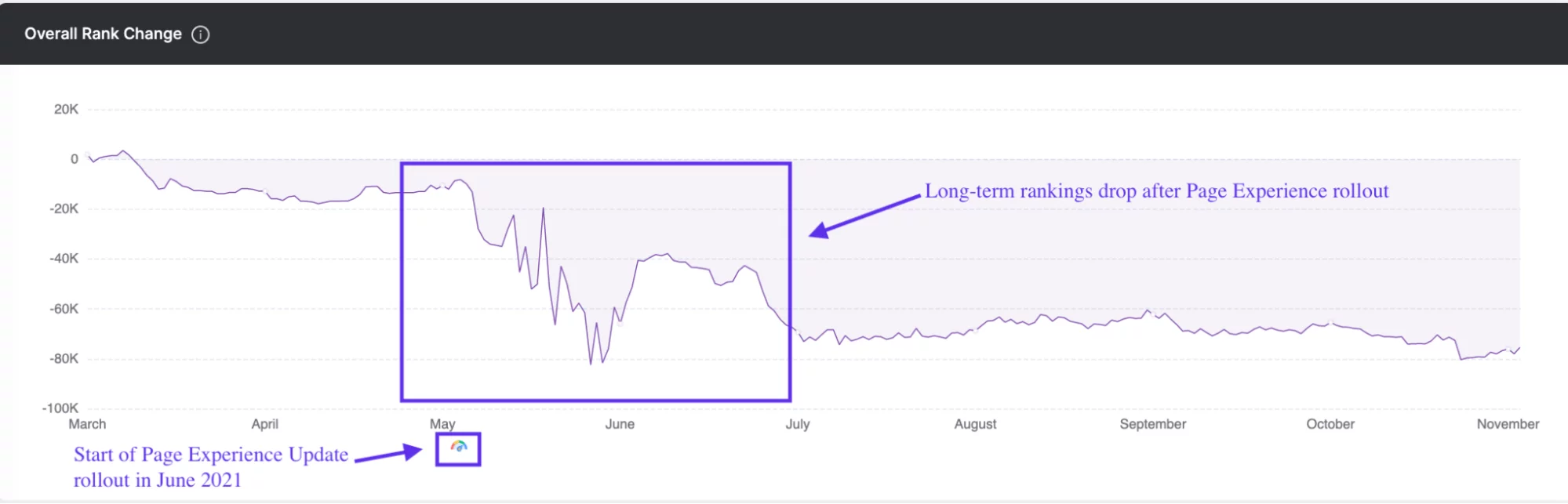Click the info icon beside Overall Rank Change
This screenshot has width=1568, height=504.
tap(201, 34)
